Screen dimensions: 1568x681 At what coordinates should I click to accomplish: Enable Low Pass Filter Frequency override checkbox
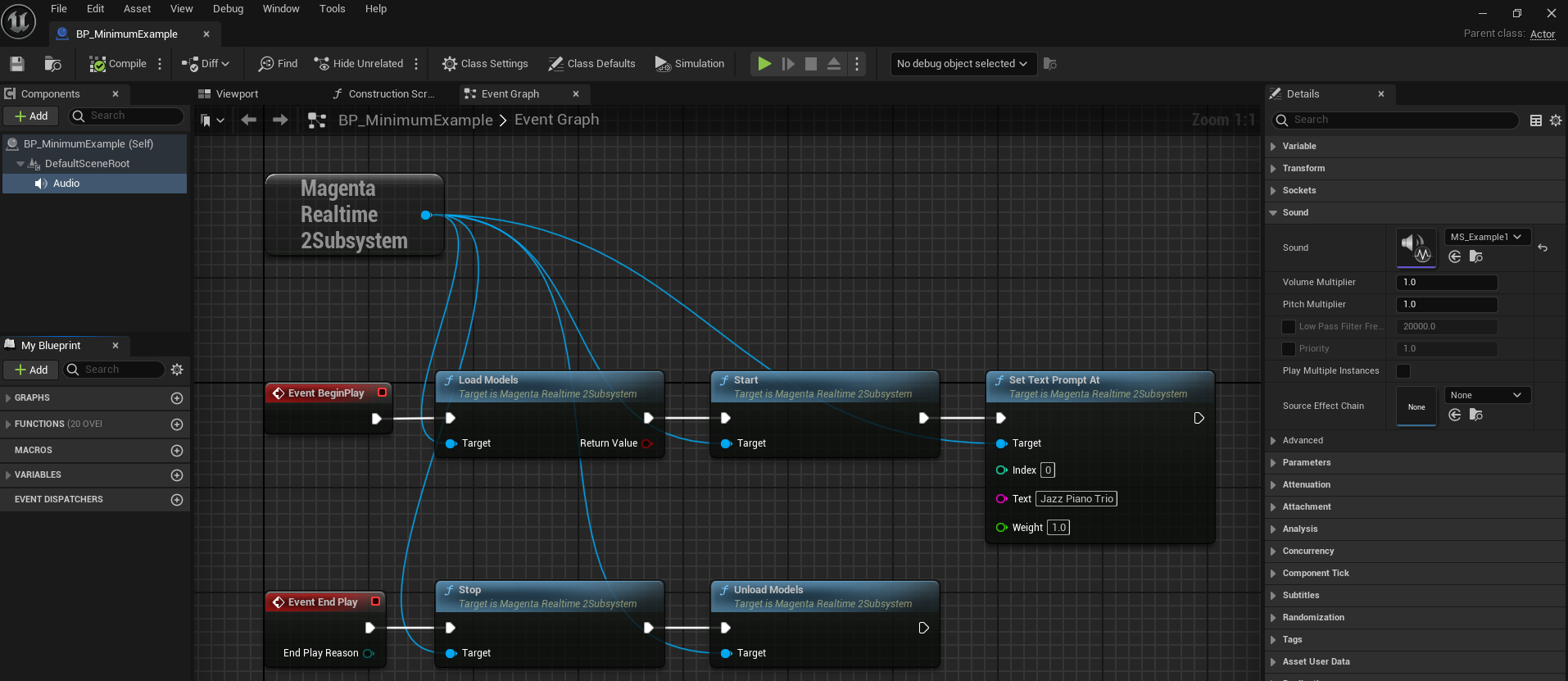[x=1289, y=327]
